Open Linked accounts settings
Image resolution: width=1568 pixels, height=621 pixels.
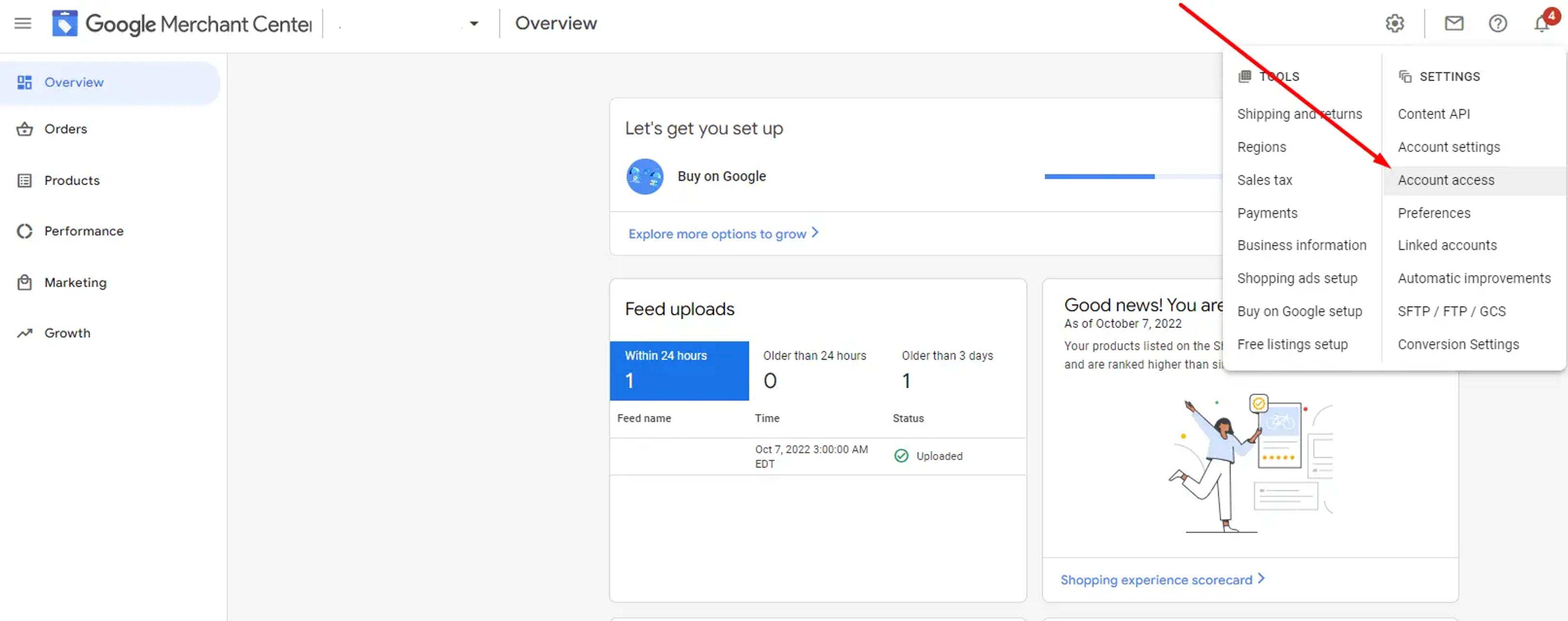(x=1446, y=245)
